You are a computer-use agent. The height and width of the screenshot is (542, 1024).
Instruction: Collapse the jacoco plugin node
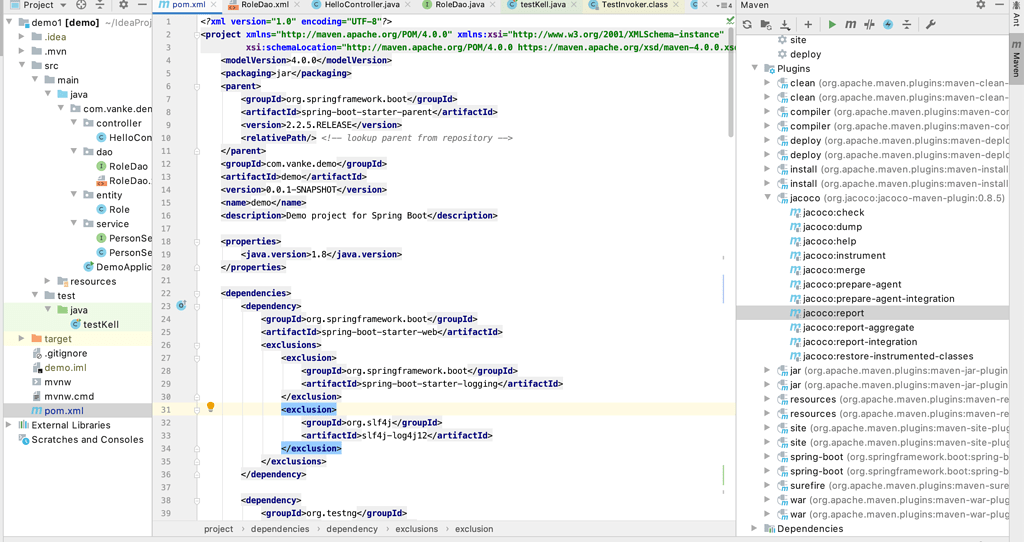click(x=768, y=198)
